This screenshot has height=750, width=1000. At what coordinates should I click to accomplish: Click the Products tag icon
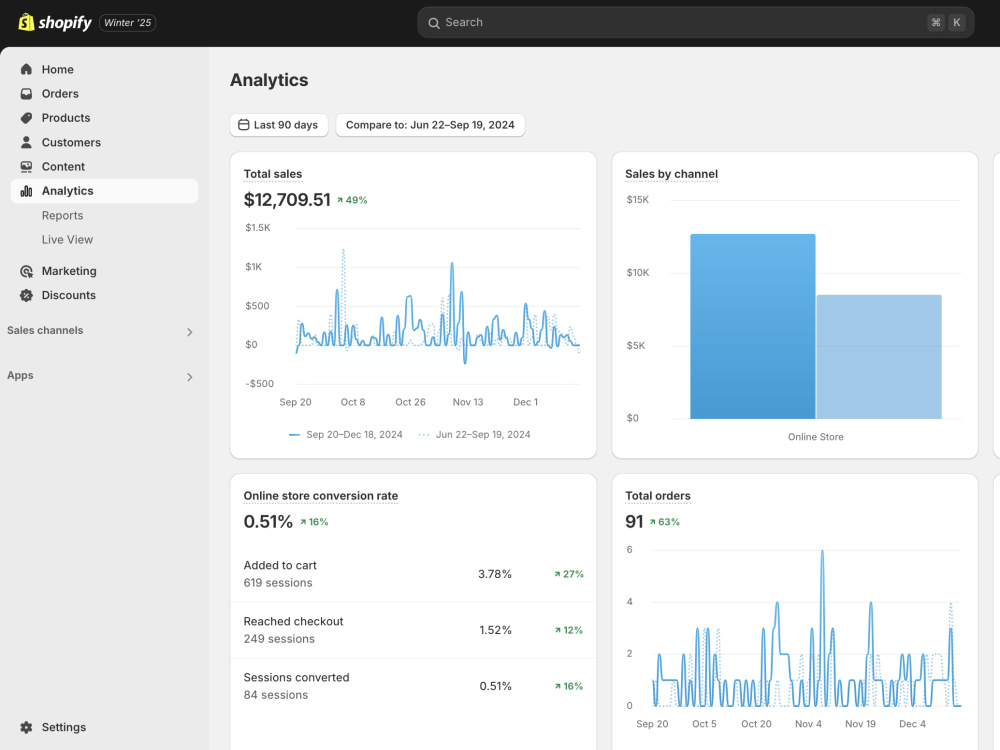26,118
